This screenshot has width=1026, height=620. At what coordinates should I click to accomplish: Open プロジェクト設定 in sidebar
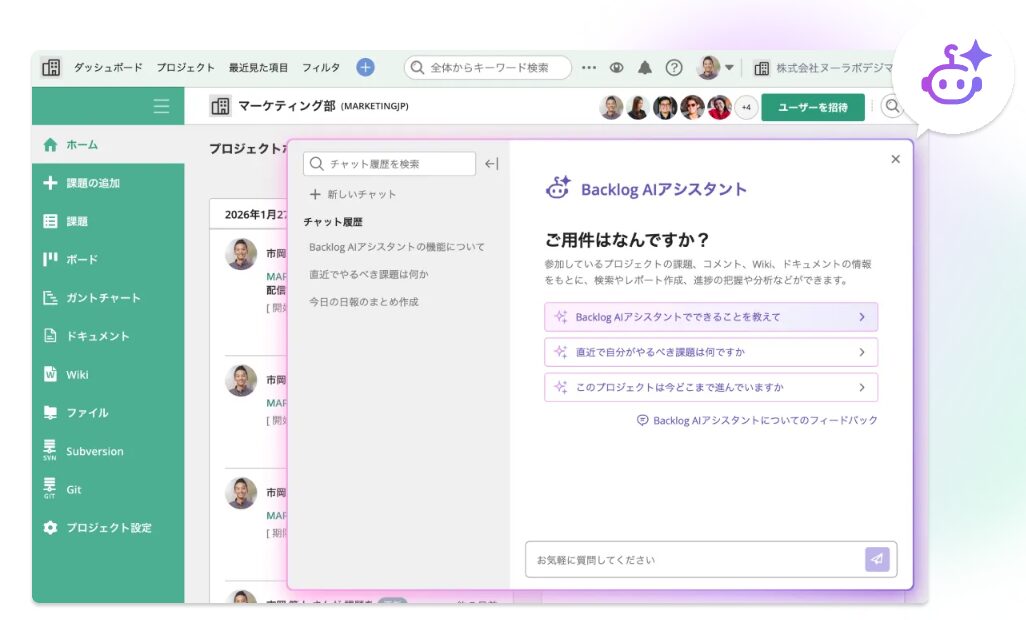point(108,527)
